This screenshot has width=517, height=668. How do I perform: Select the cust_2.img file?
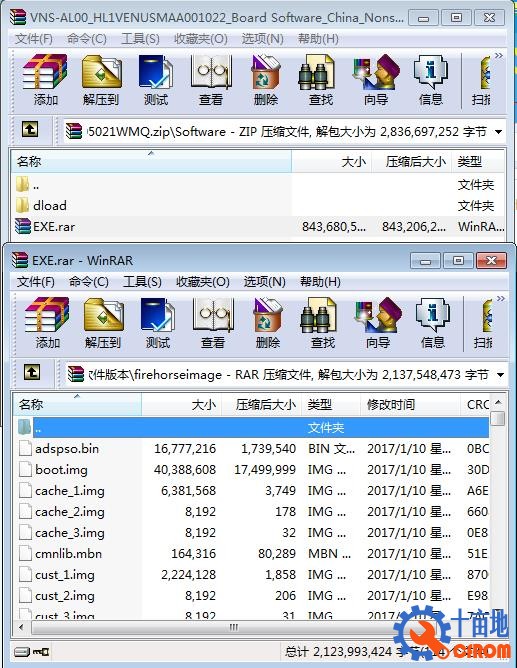[253, 596]
